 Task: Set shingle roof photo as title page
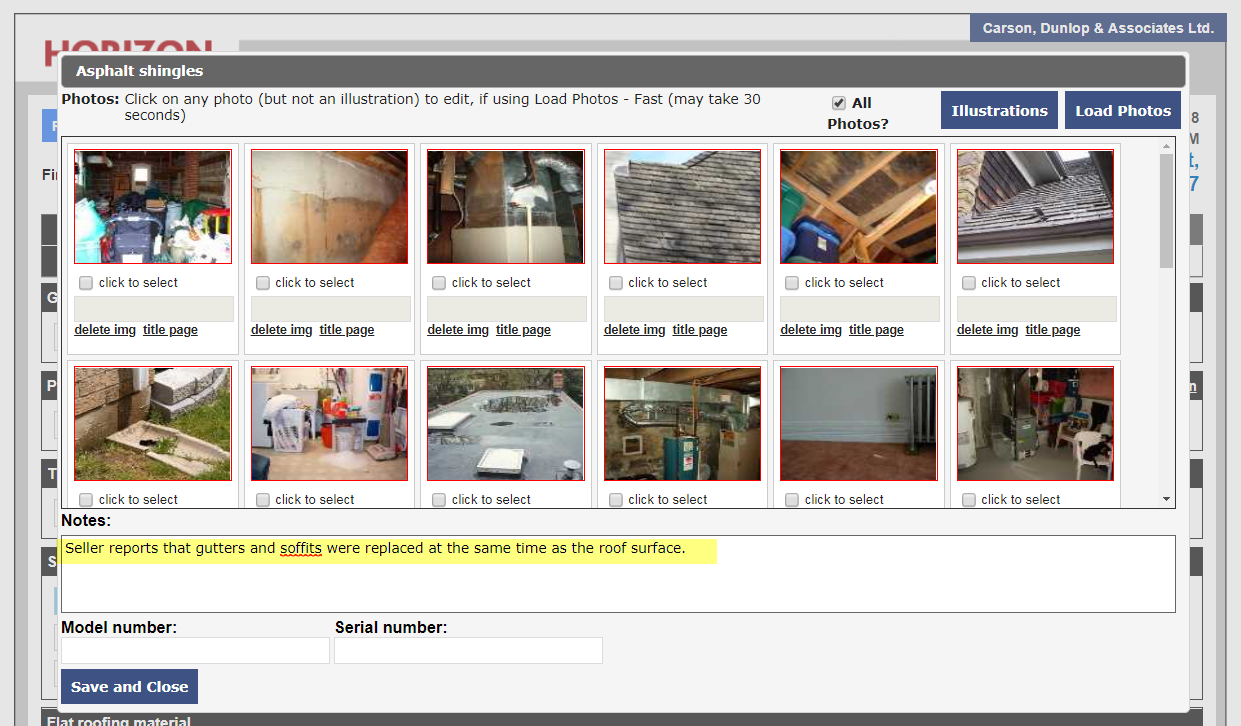pyautogui.click(x=700, y=330)
